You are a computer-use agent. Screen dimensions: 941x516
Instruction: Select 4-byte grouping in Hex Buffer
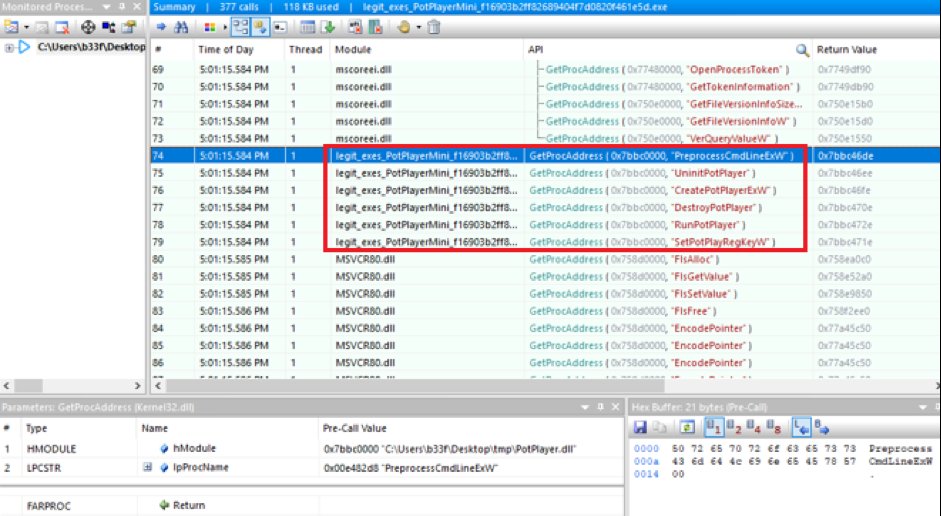[x=754, y=427]
